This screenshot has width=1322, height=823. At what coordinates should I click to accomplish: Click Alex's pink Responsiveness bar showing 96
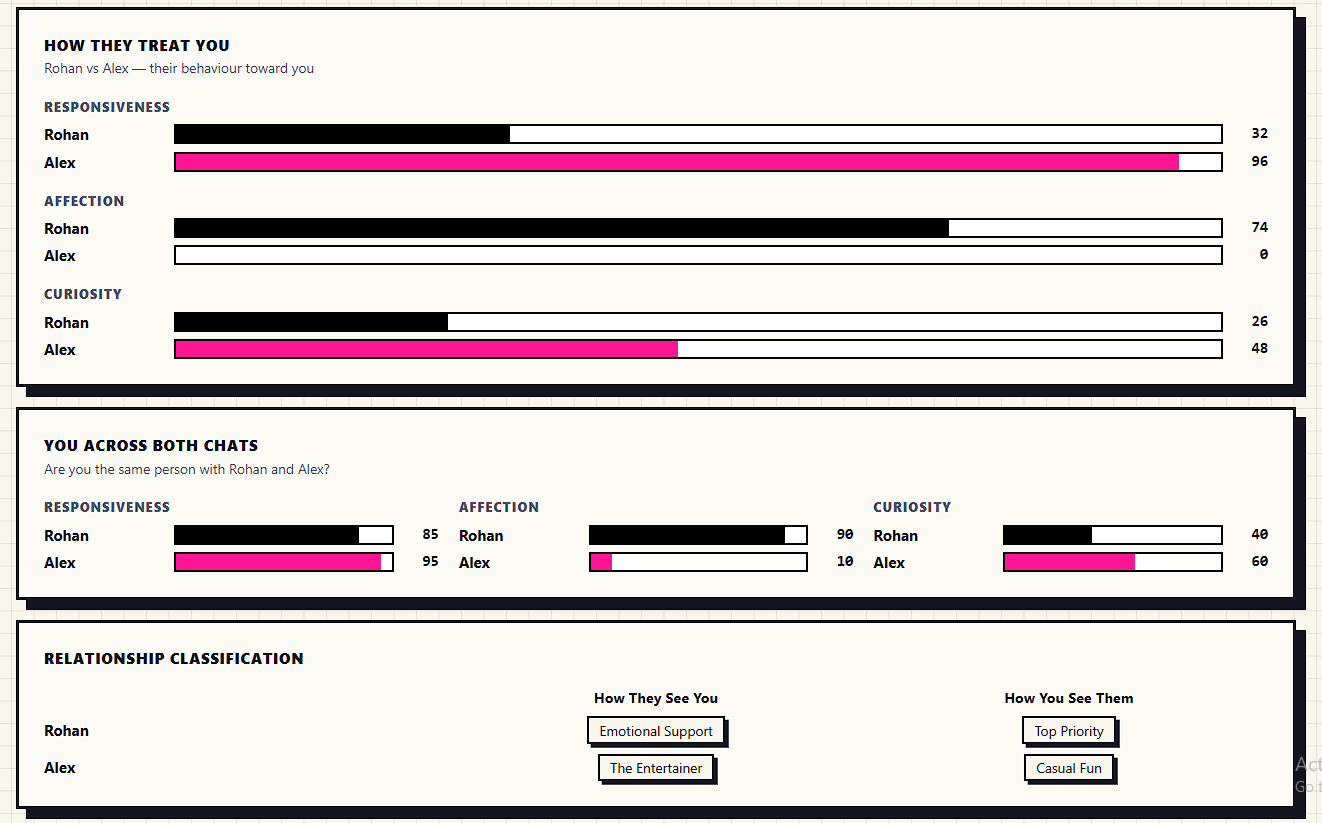[x=698, y=161]
